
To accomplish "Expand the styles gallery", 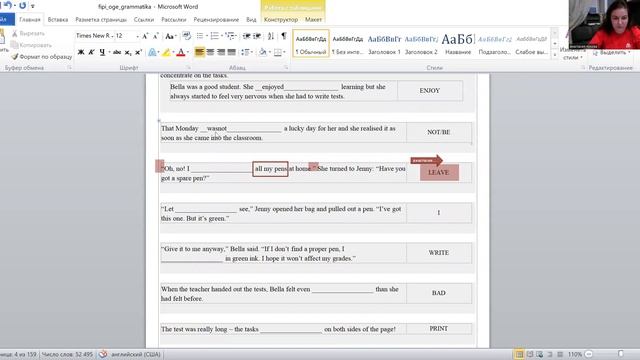I will coord(554,53).
